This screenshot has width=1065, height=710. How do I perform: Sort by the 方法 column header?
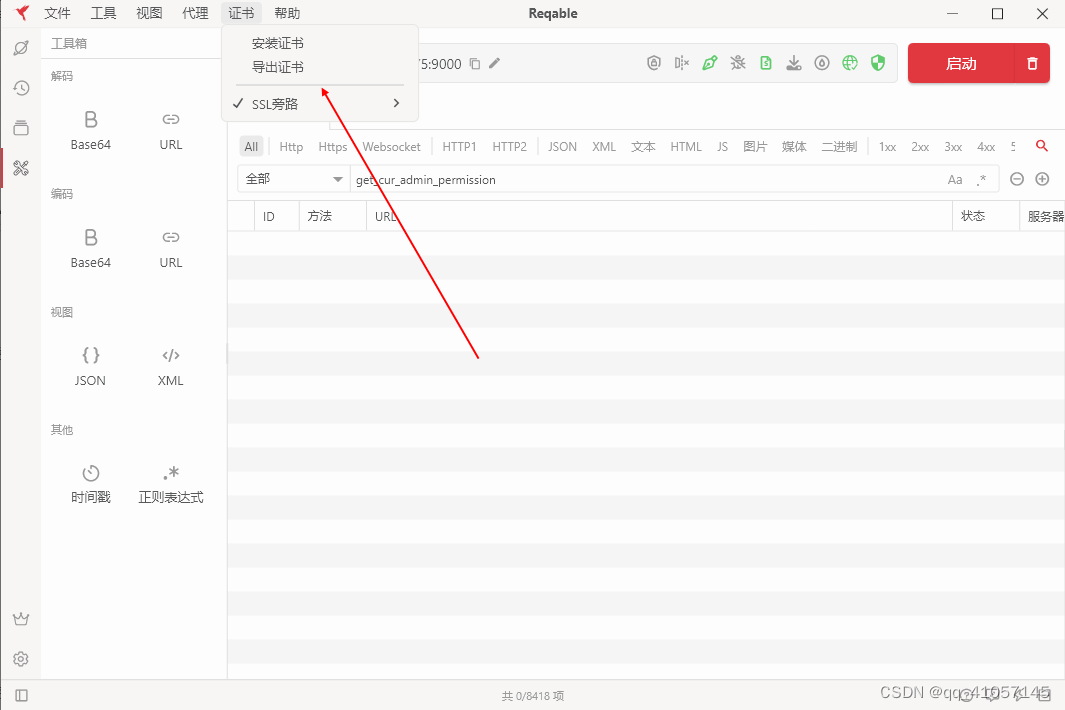(x=333, y=216)
